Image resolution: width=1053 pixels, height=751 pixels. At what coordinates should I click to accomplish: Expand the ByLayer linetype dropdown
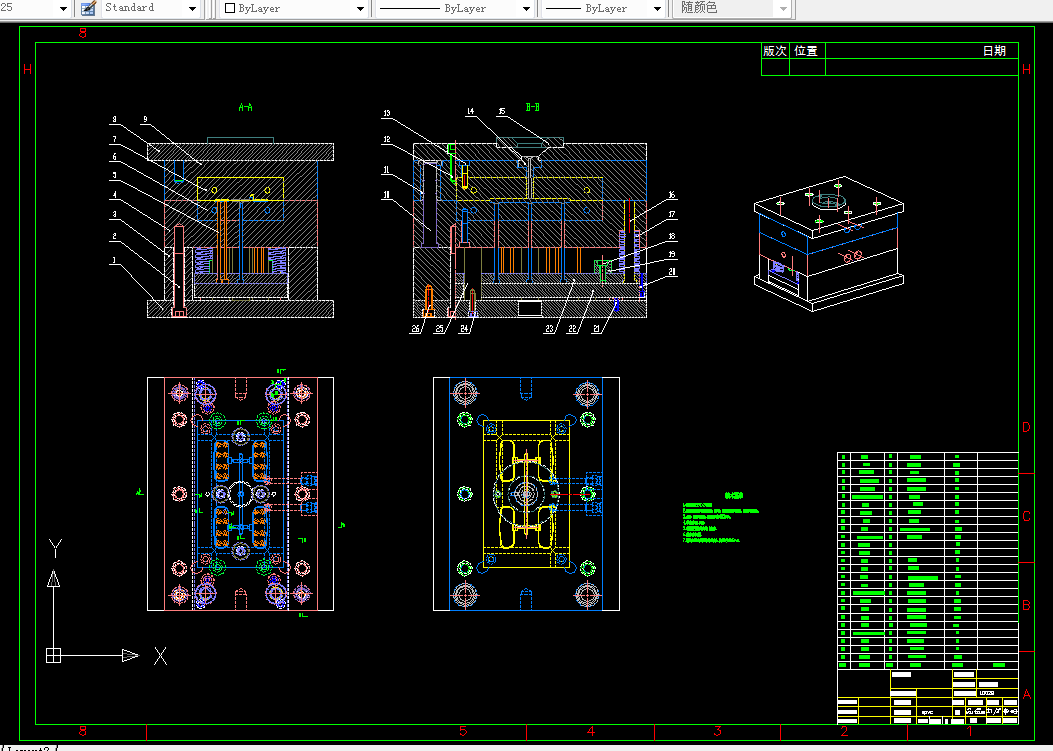[526, 9]
